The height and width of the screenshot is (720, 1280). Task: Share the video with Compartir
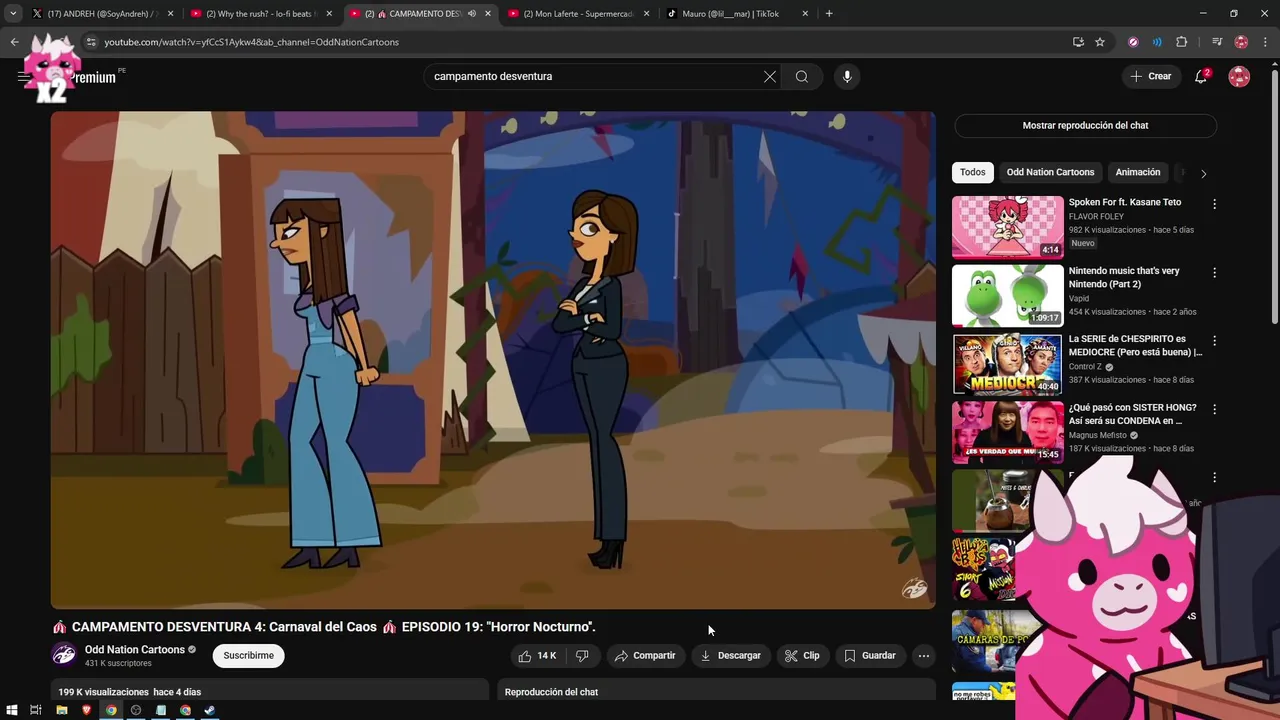tap(645, 656)
